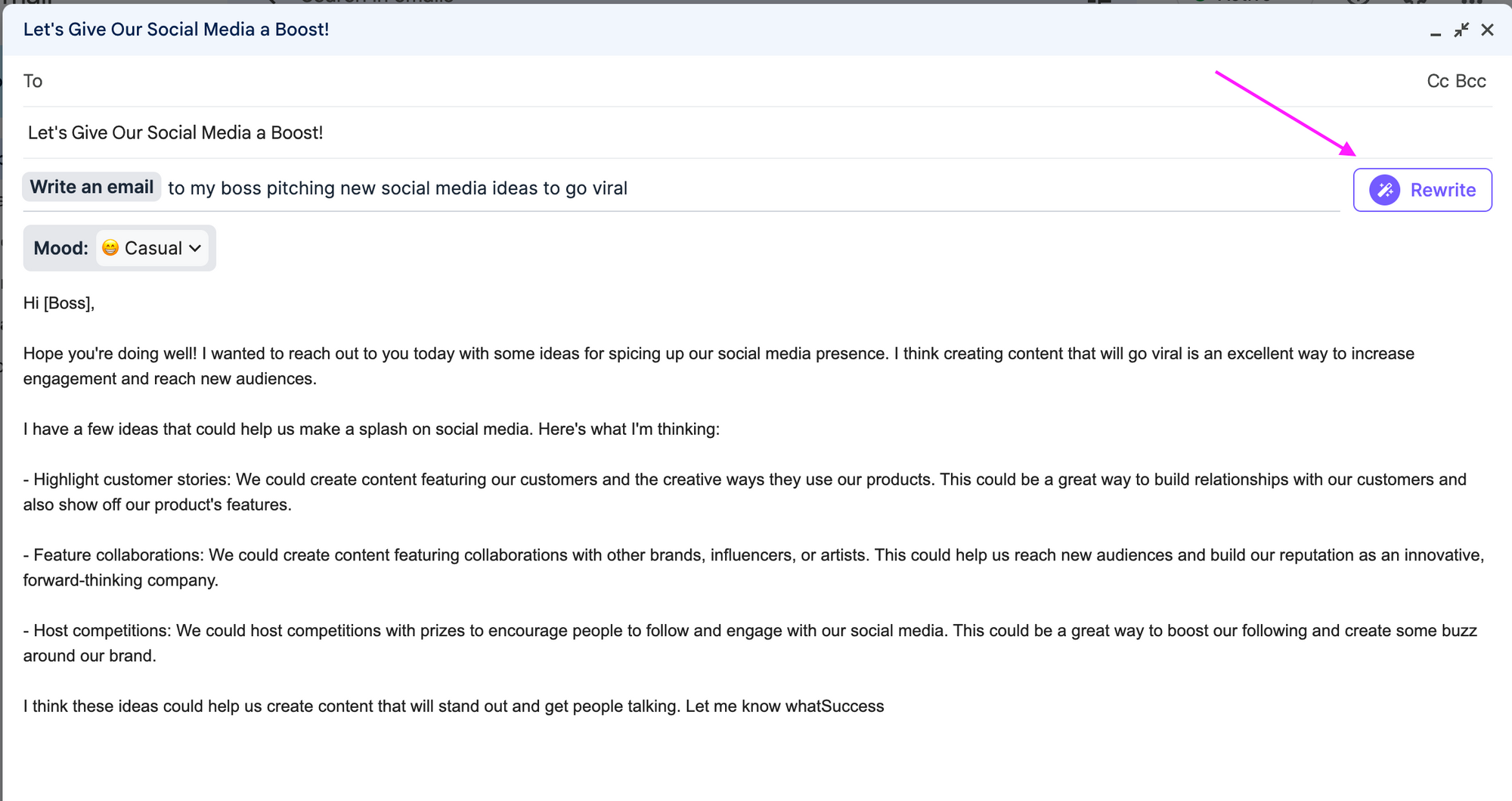The height and width of the screenshot is (801, 1512).
Task: Select the Write an email chip
Action: (91, 187)
